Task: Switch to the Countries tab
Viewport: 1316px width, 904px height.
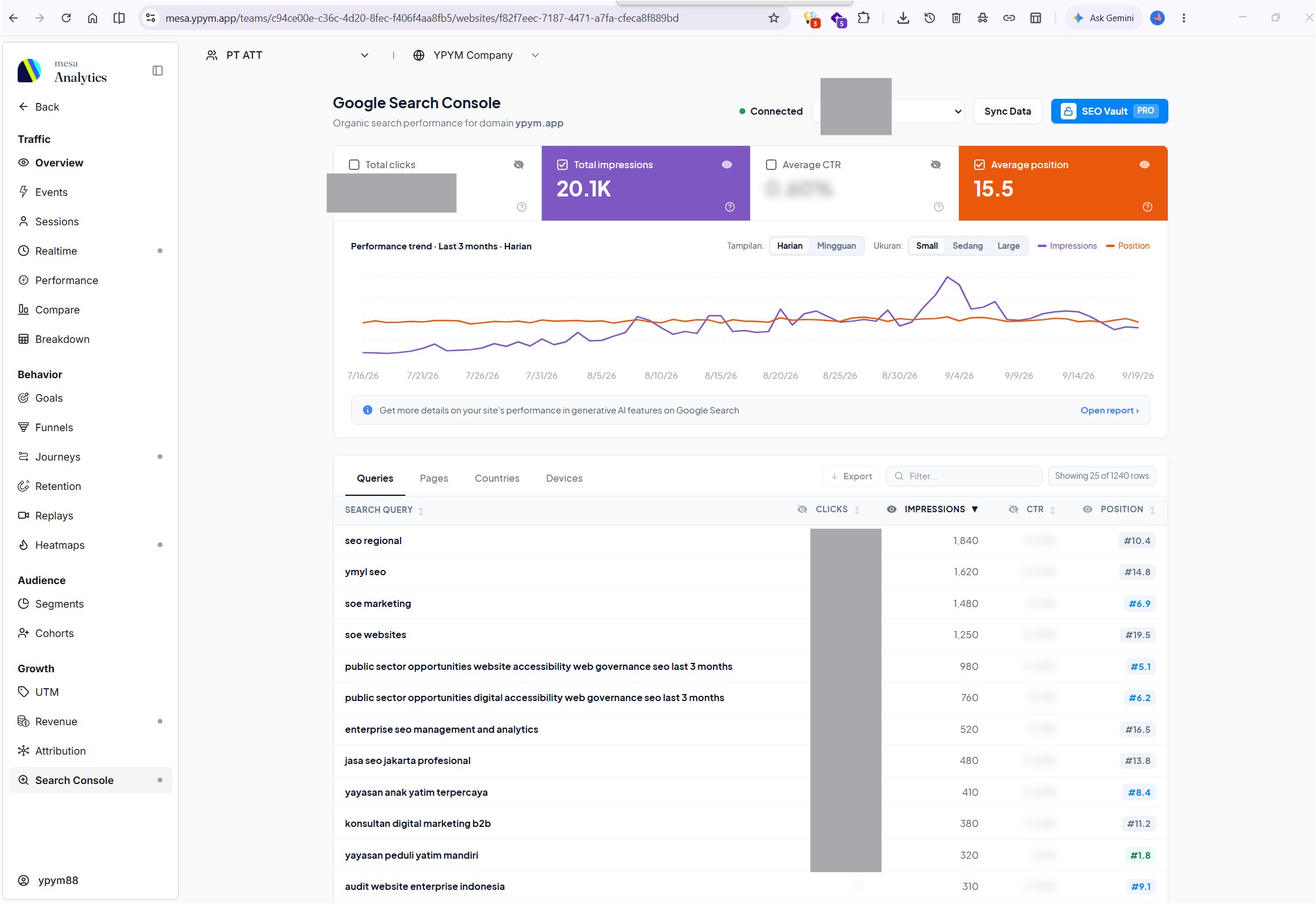Action: tap(497, 478)
